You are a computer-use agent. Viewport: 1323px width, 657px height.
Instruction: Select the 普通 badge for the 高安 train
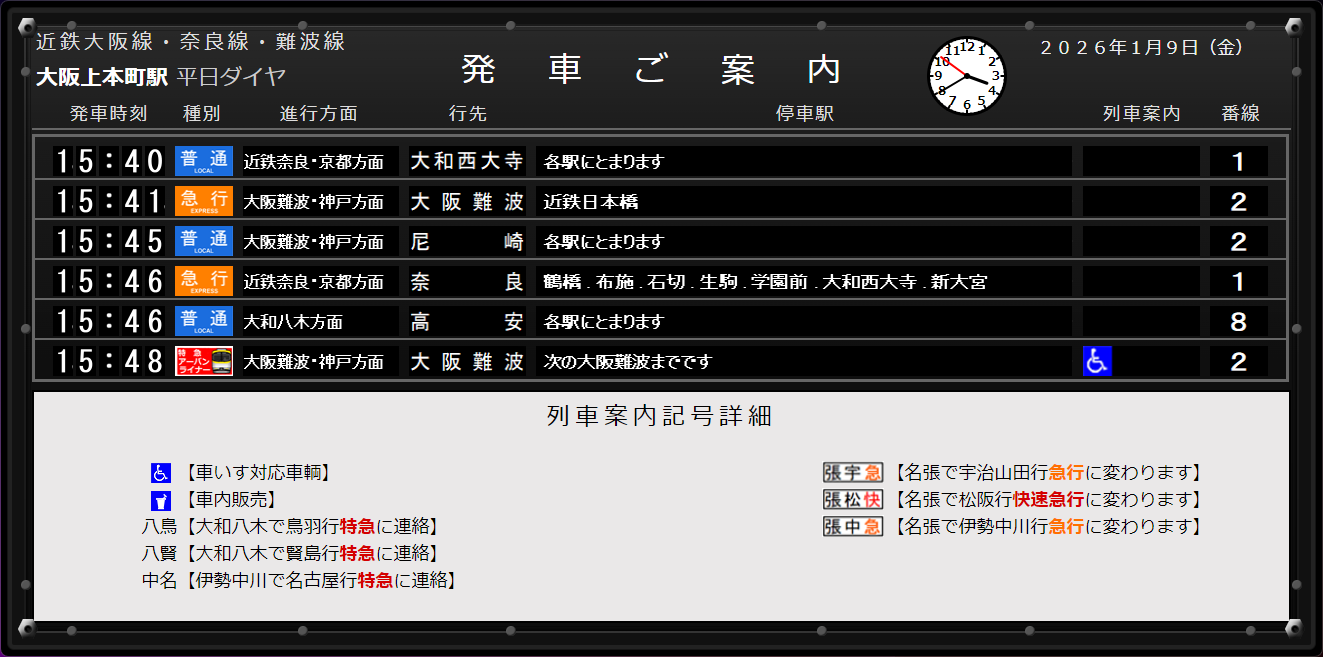pos(204,321)
